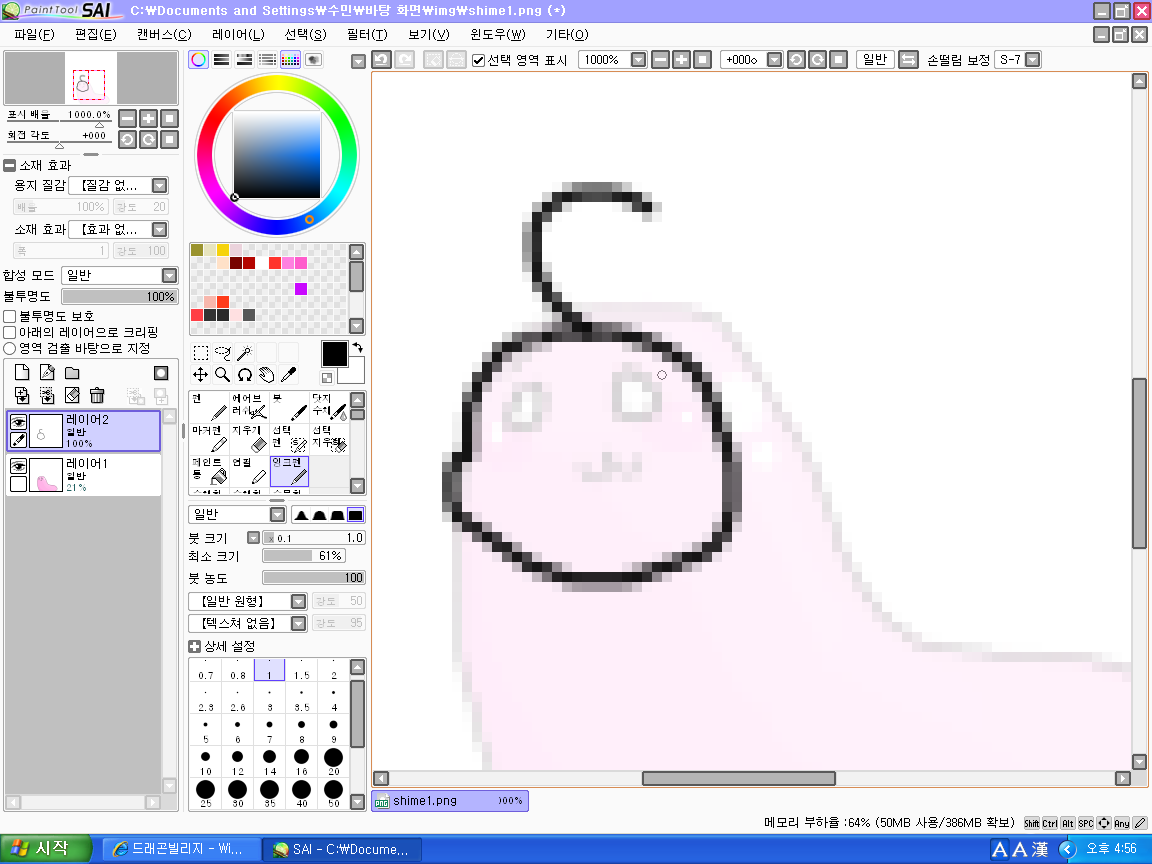The width and height of the screenshot is (1152, 864).
Task: Click the 붓 농도 density slider
Action: click(314, 578)
